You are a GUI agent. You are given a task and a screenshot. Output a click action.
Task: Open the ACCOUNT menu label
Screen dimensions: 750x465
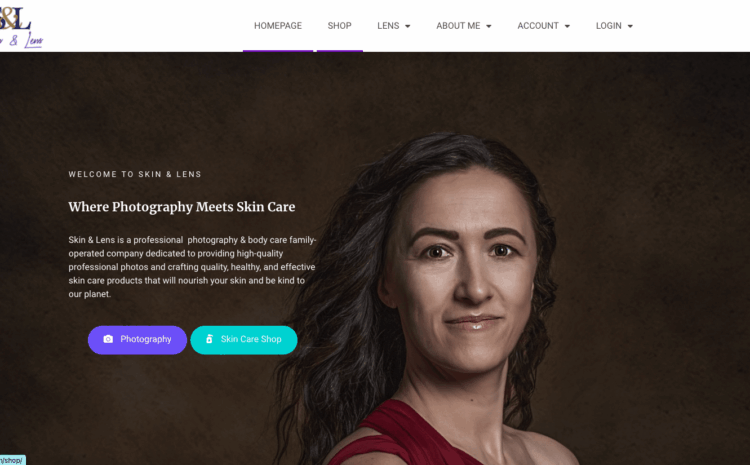[x=538, y=26]
